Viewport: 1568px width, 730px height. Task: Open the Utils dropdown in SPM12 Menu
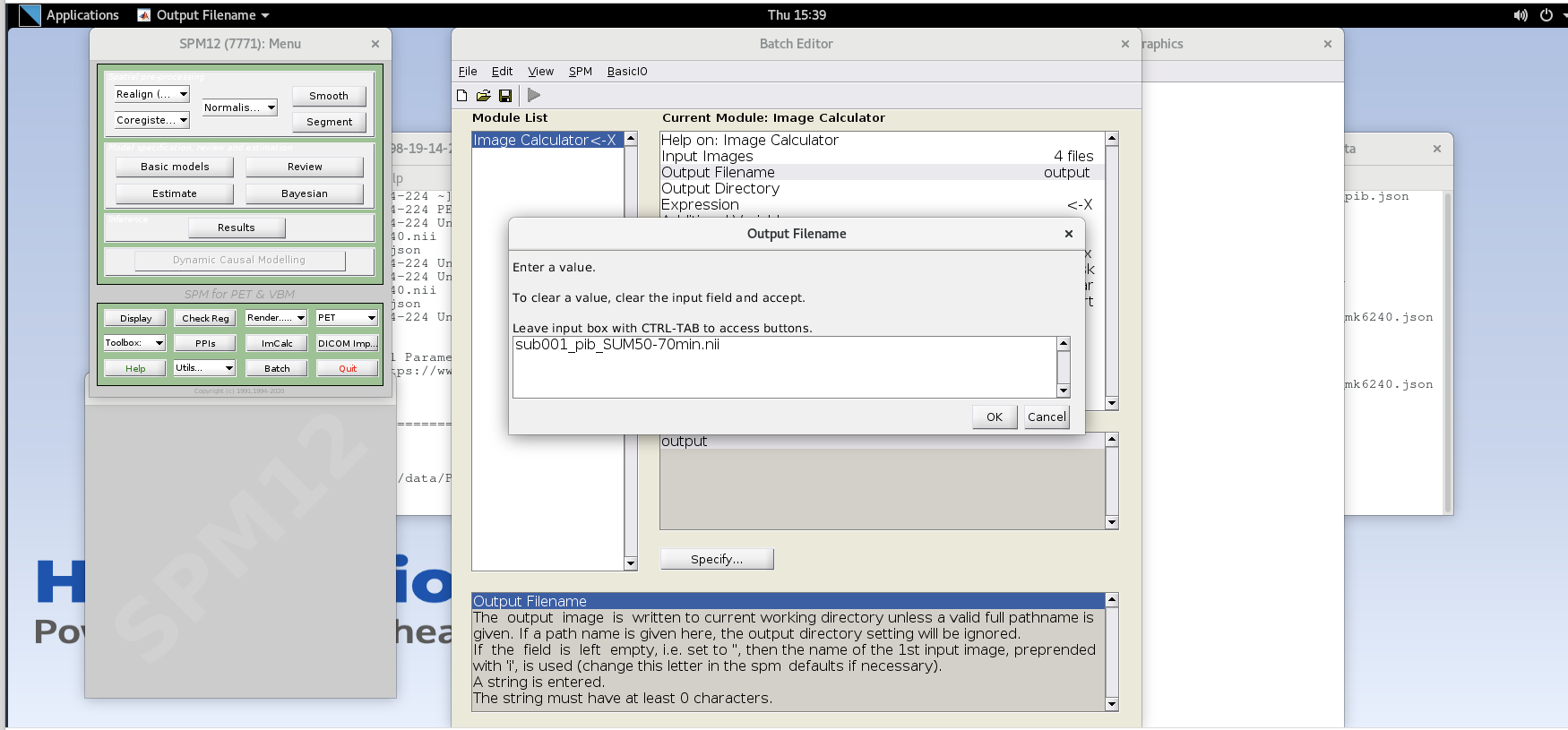point(204,368)
